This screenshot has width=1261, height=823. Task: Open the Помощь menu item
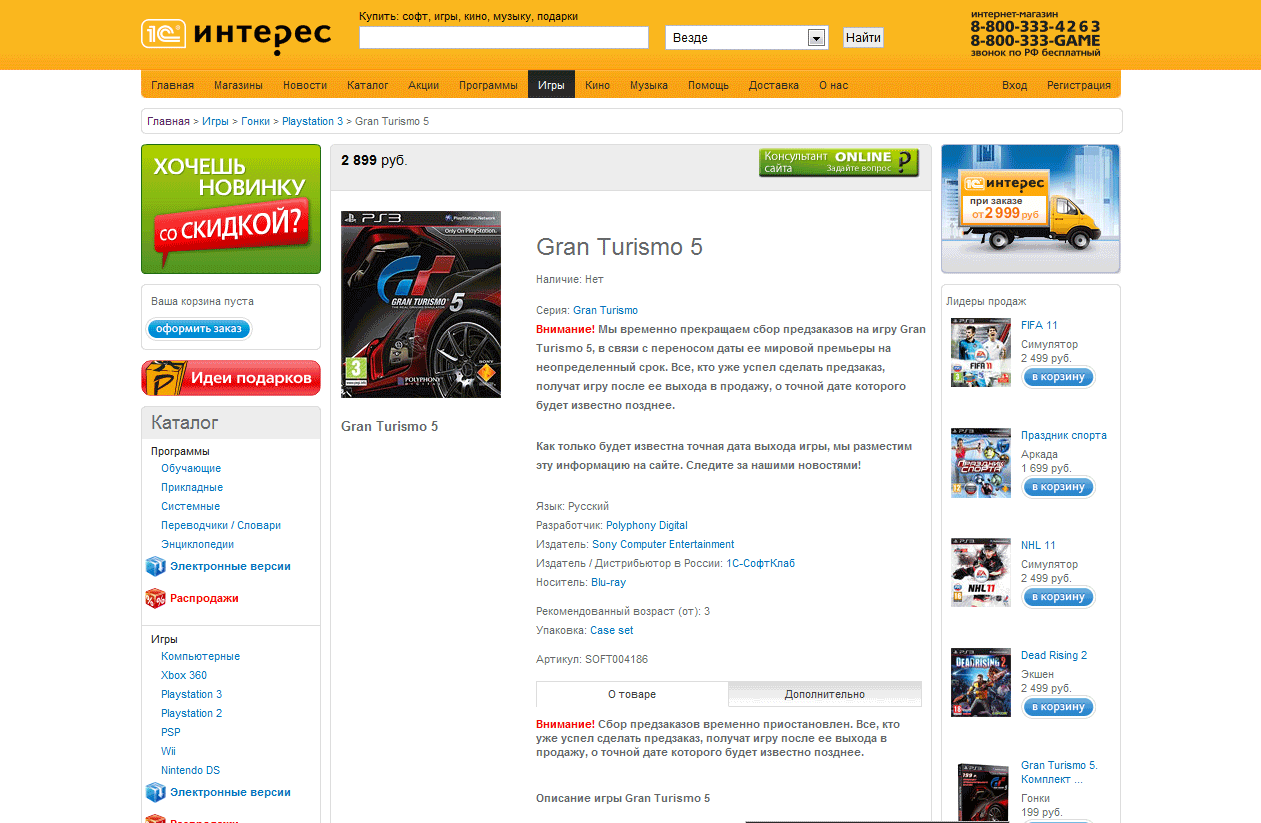[708, 85]
